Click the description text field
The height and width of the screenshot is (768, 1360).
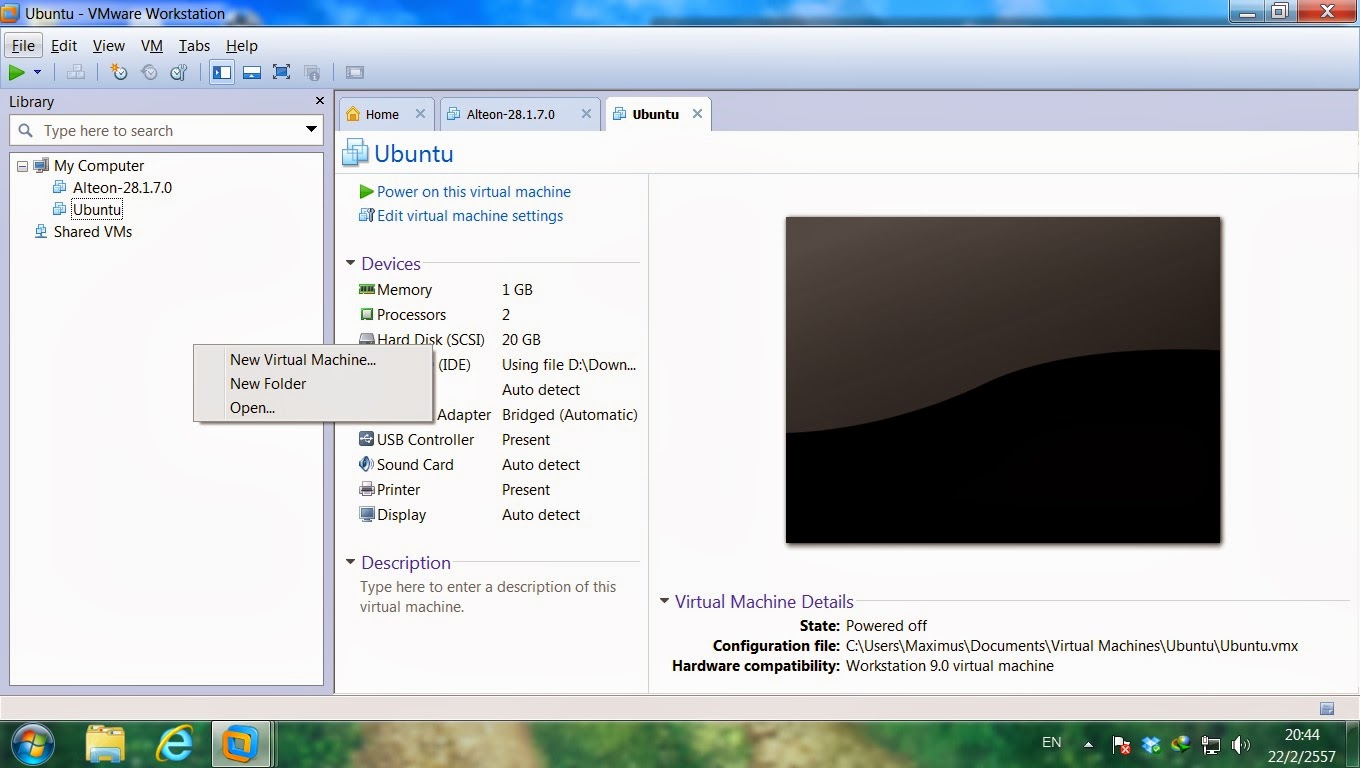pyautogui.click(x=497, y=597)
